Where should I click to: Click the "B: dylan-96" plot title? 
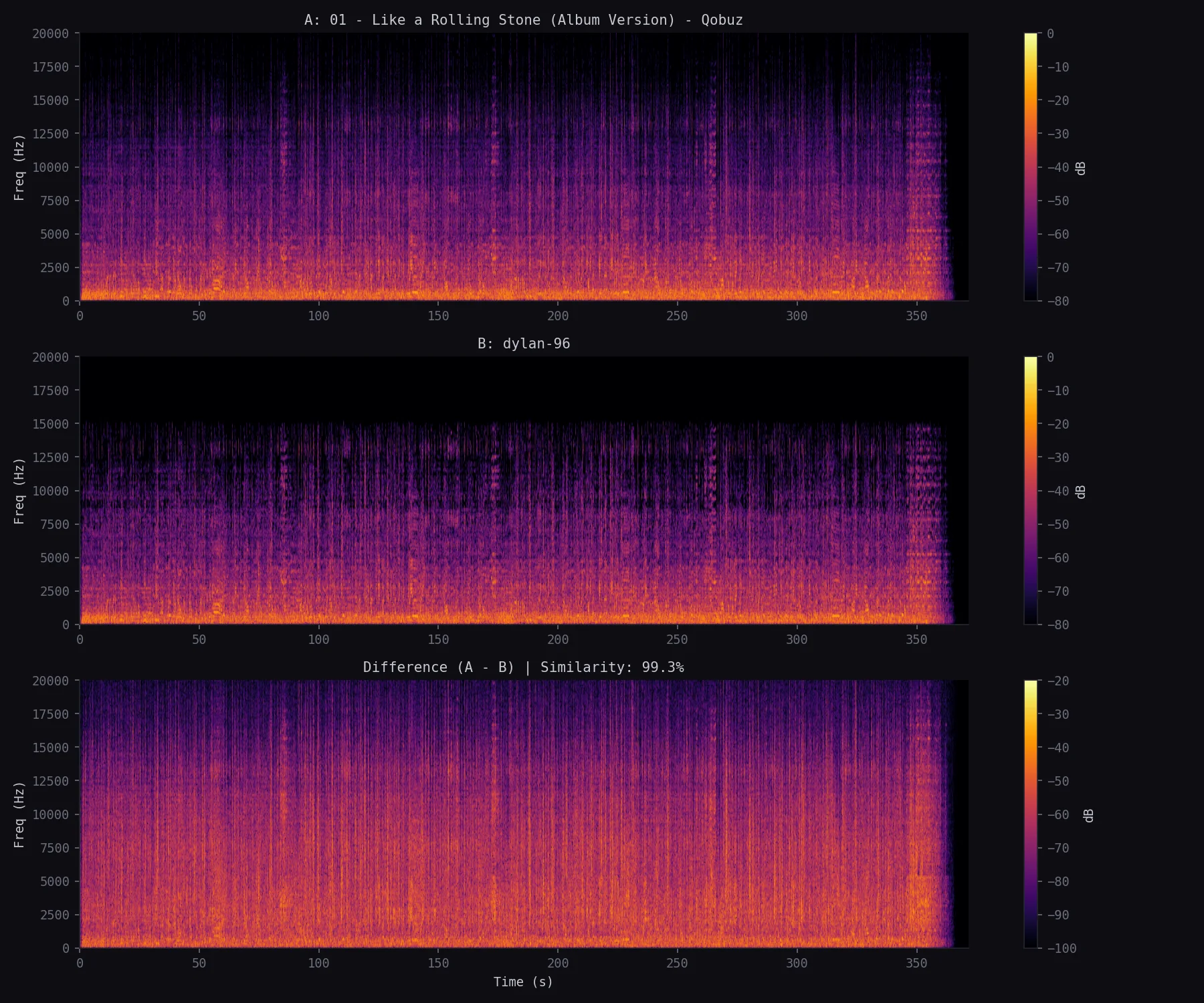coord(524,344)
